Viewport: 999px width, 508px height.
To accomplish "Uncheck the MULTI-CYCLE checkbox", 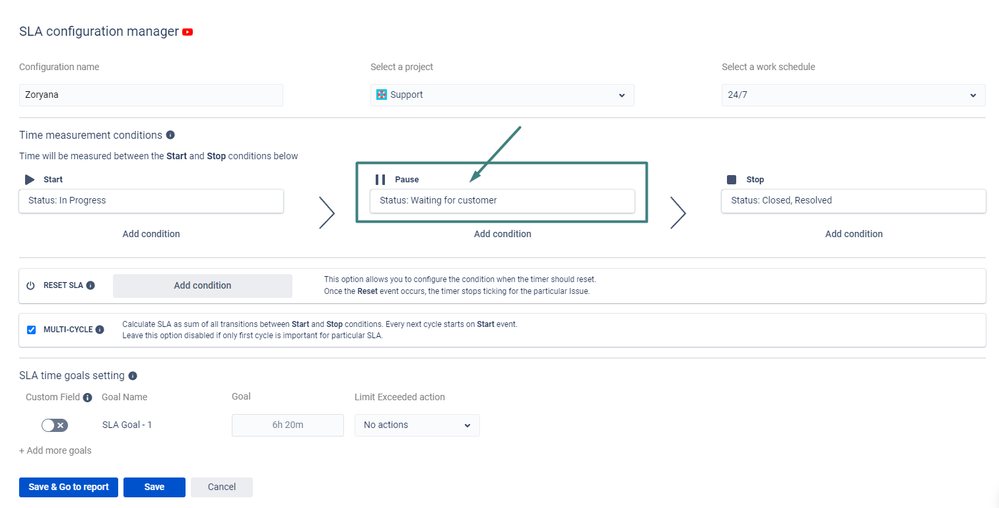I will click(31, 330).
